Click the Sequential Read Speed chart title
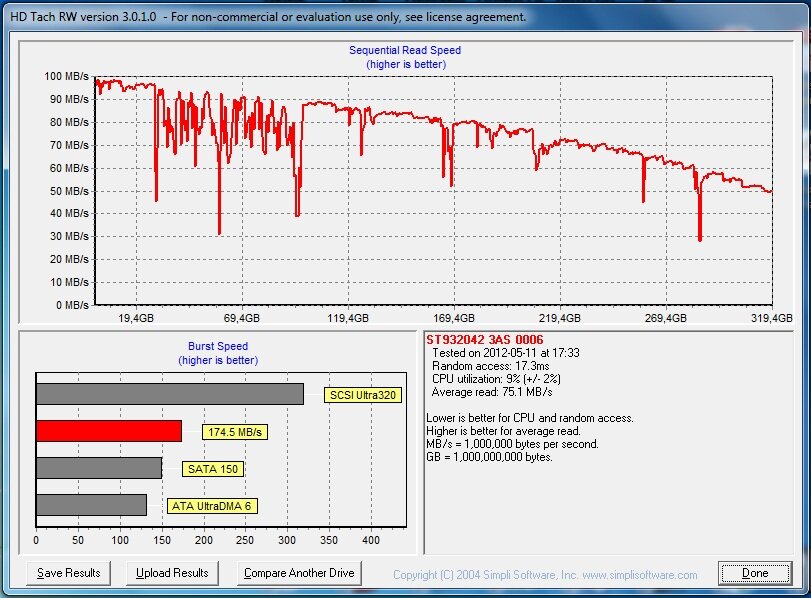Screen dimensions: 811x598 pyautogui.click(x=405, y=50)
